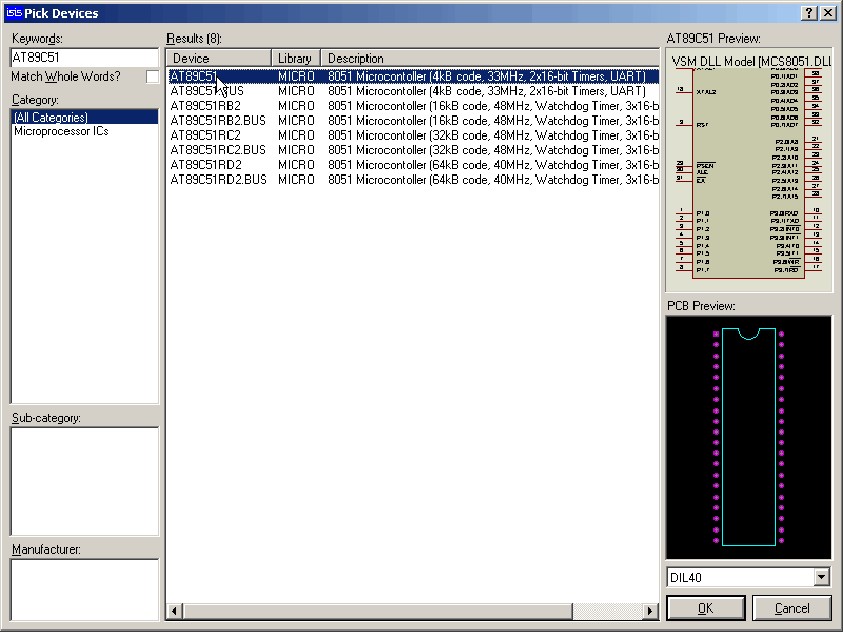Image resolution: width=843 pixels, height=632 pixels.
Task: Select the AT89C51RB2 device row
Action: tap(413, 106)
